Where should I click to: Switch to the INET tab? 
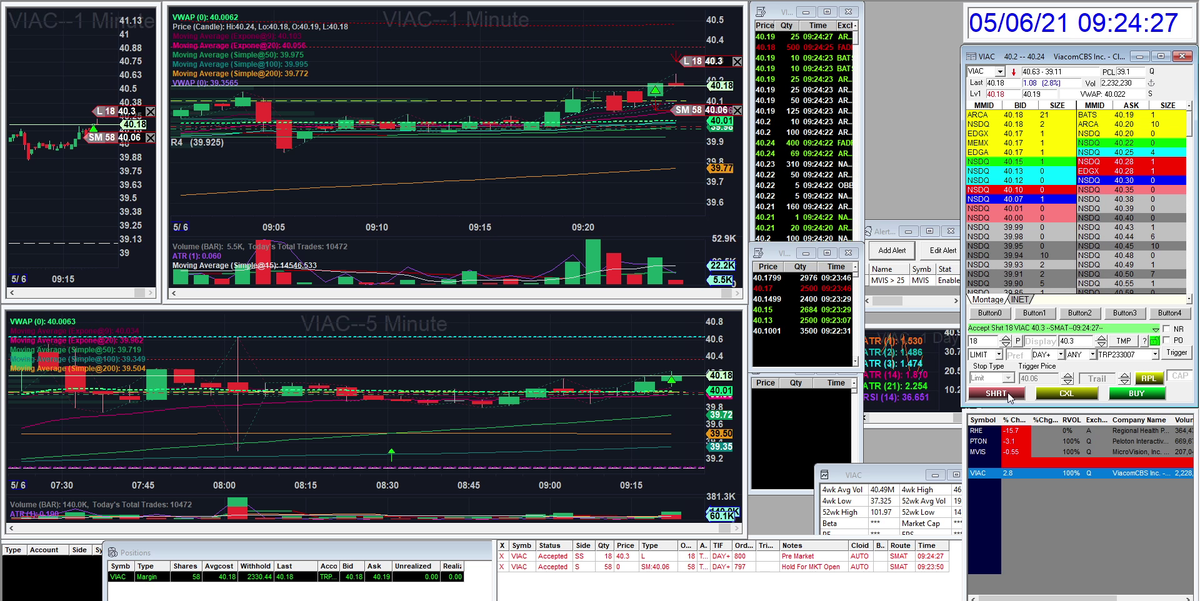pyautogui.click(x=1020, y=300)
